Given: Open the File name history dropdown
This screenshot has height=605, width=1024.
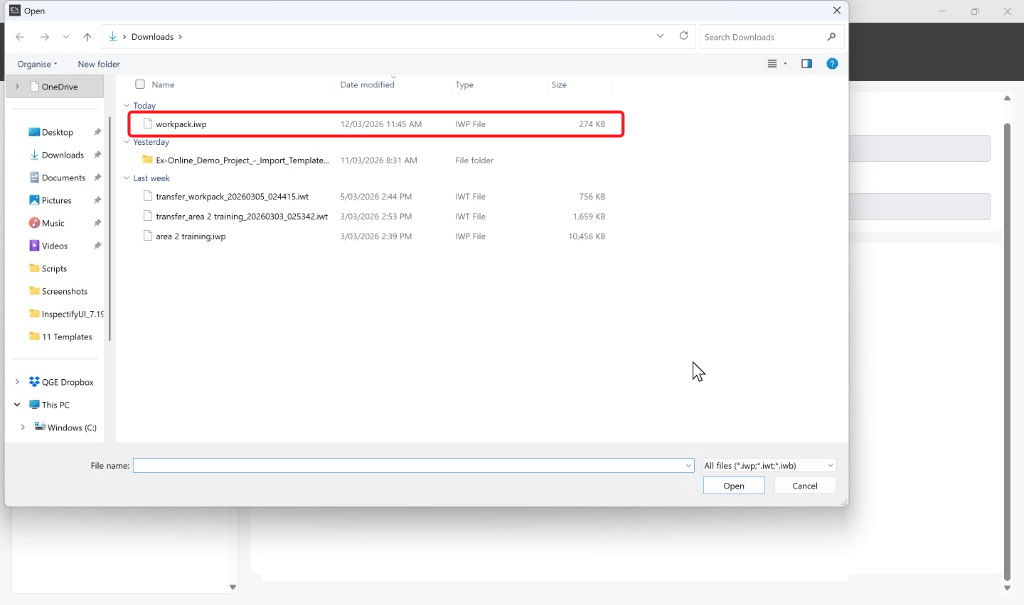Looking at the screenshot, I should pos(688,465).
